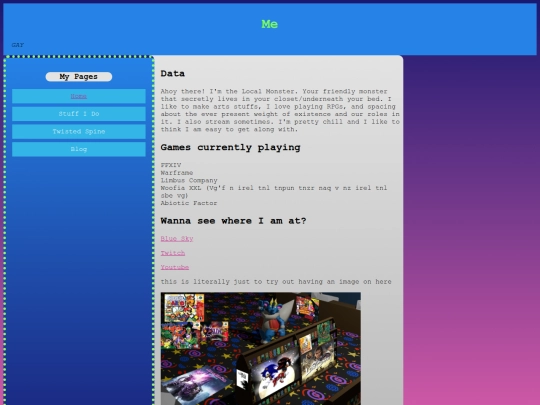Screen dimensions: 540x405
Task: Click the "Abiotic Factor" game entry
Action: [189, 203]
